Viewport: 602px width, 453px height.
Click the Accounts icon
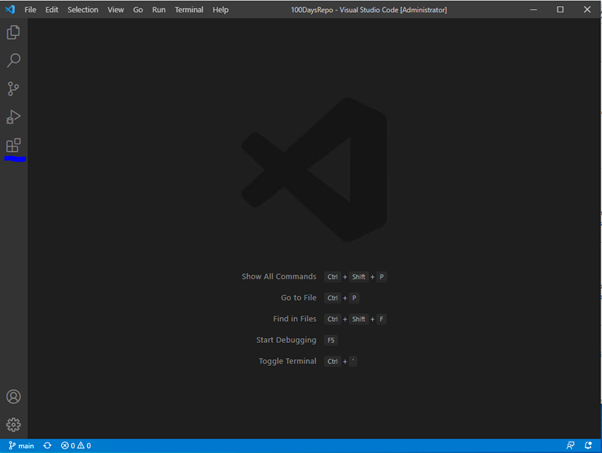(x=14, y=397)
